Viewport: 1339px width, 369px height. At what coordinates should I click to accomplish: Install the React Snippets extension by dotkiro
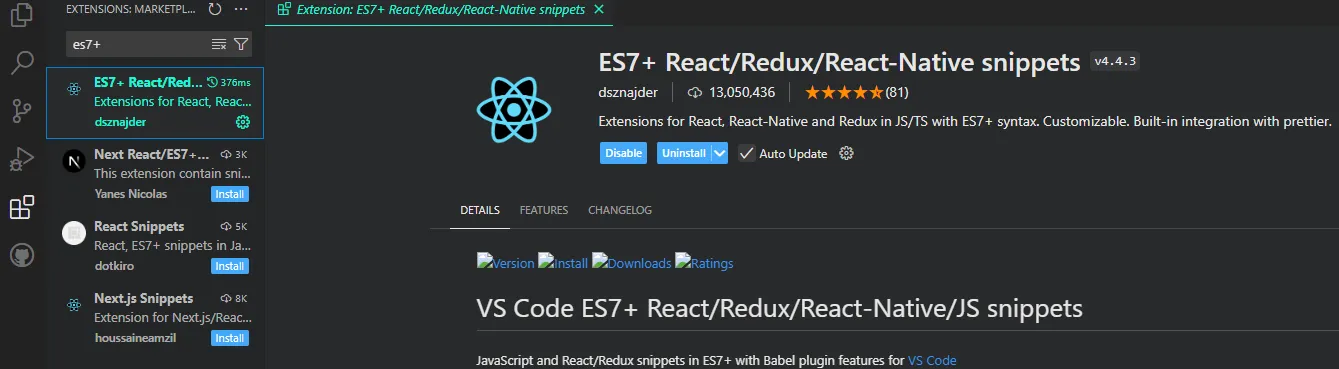click(230, 266)
